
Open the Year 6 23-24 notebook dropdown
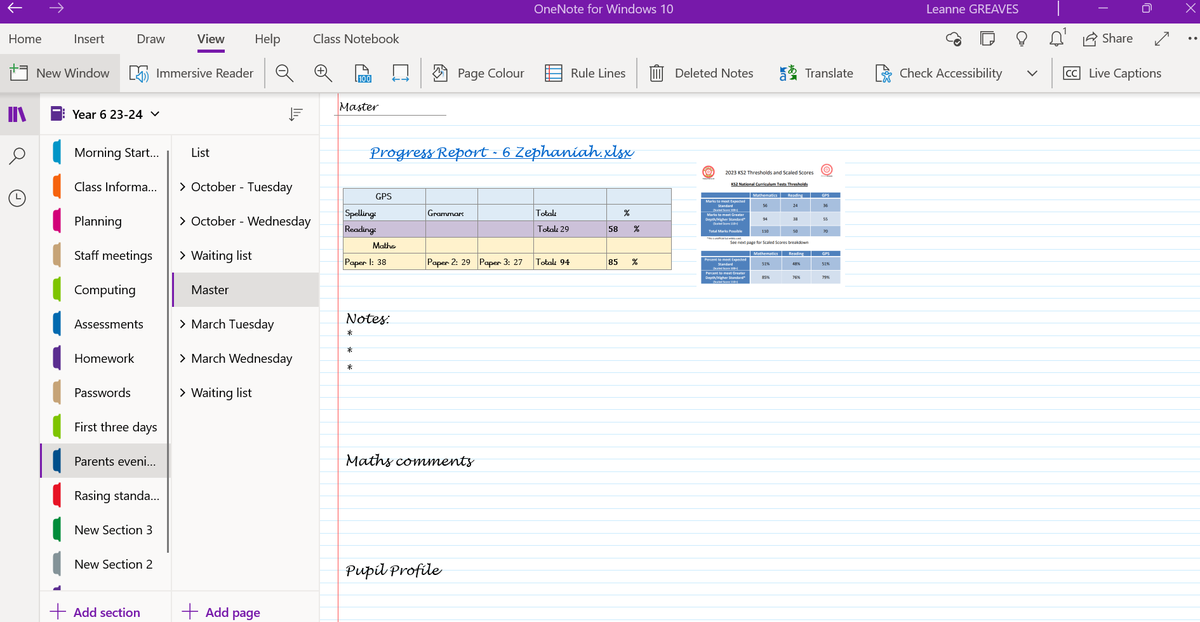(x=104, y=114)
